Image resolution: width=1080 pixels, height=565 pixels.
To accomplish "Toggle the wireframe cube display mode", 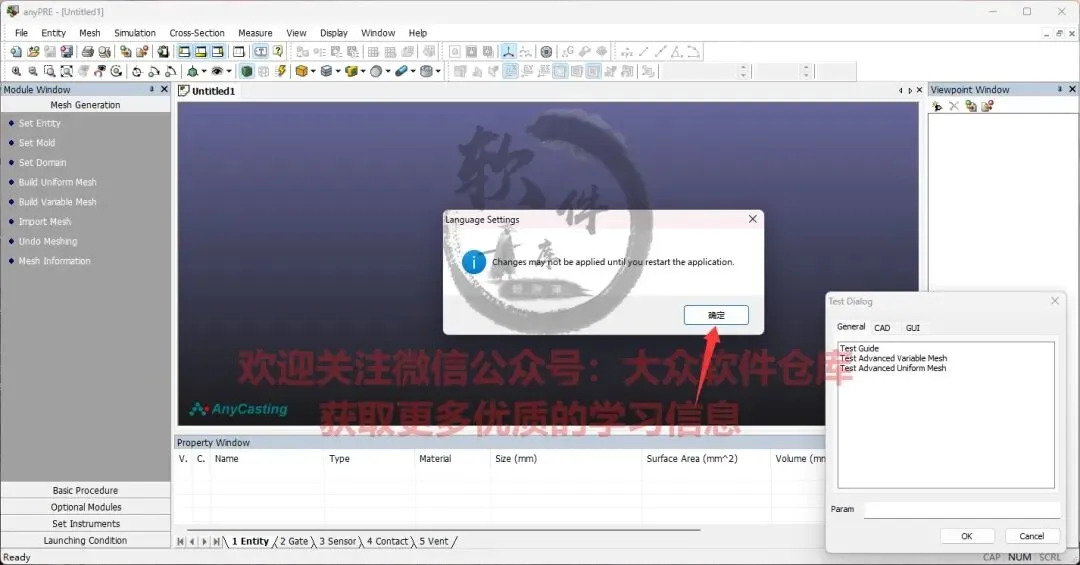I will (x=263, y=71).
